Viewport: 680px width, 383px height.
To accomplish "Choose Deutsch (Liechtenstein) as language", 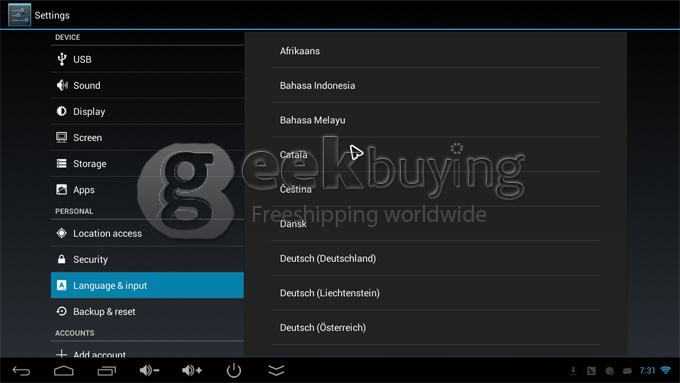I will point(435,293).
